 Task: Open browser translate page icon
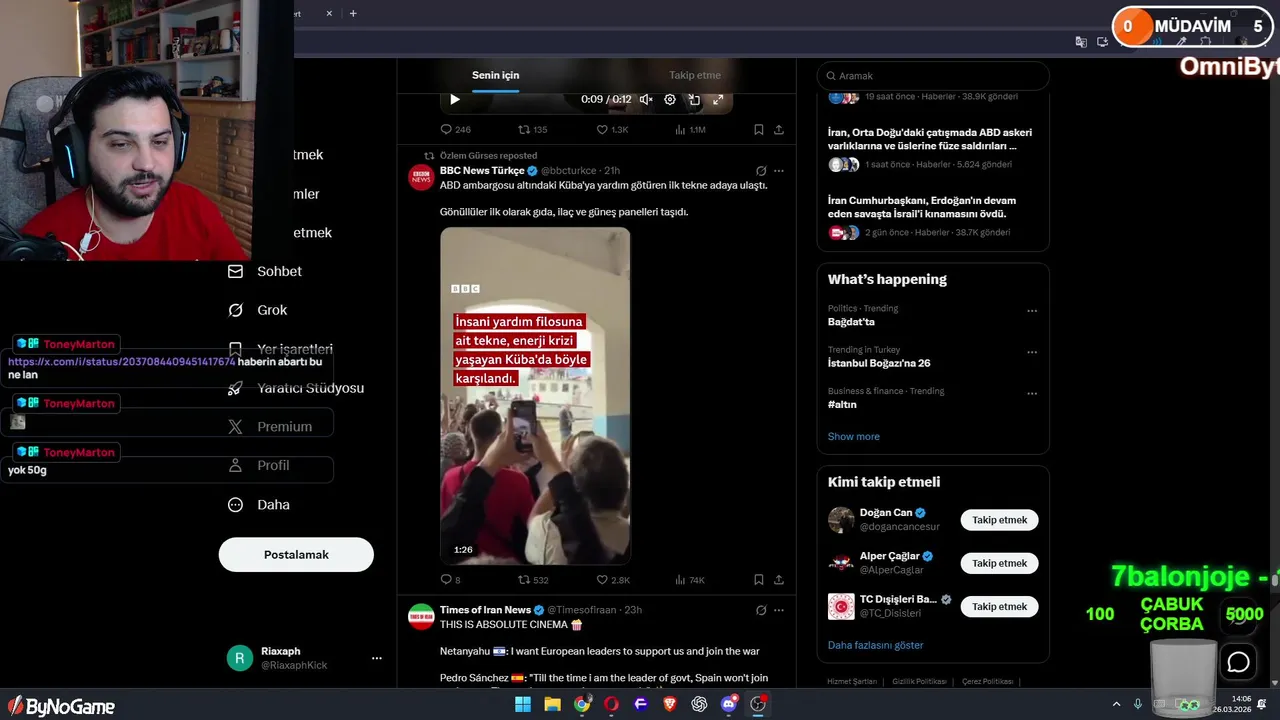pos(1081,42)
